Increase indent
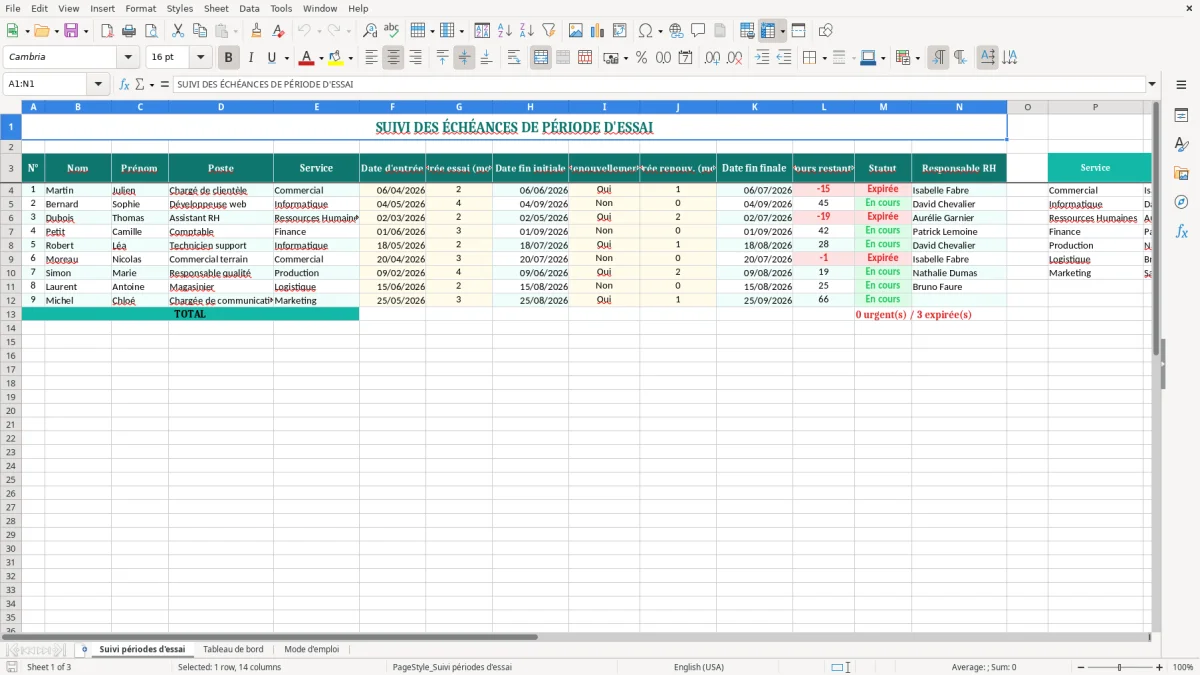This screenshot has width=1200, height=675. click(762, 58)
